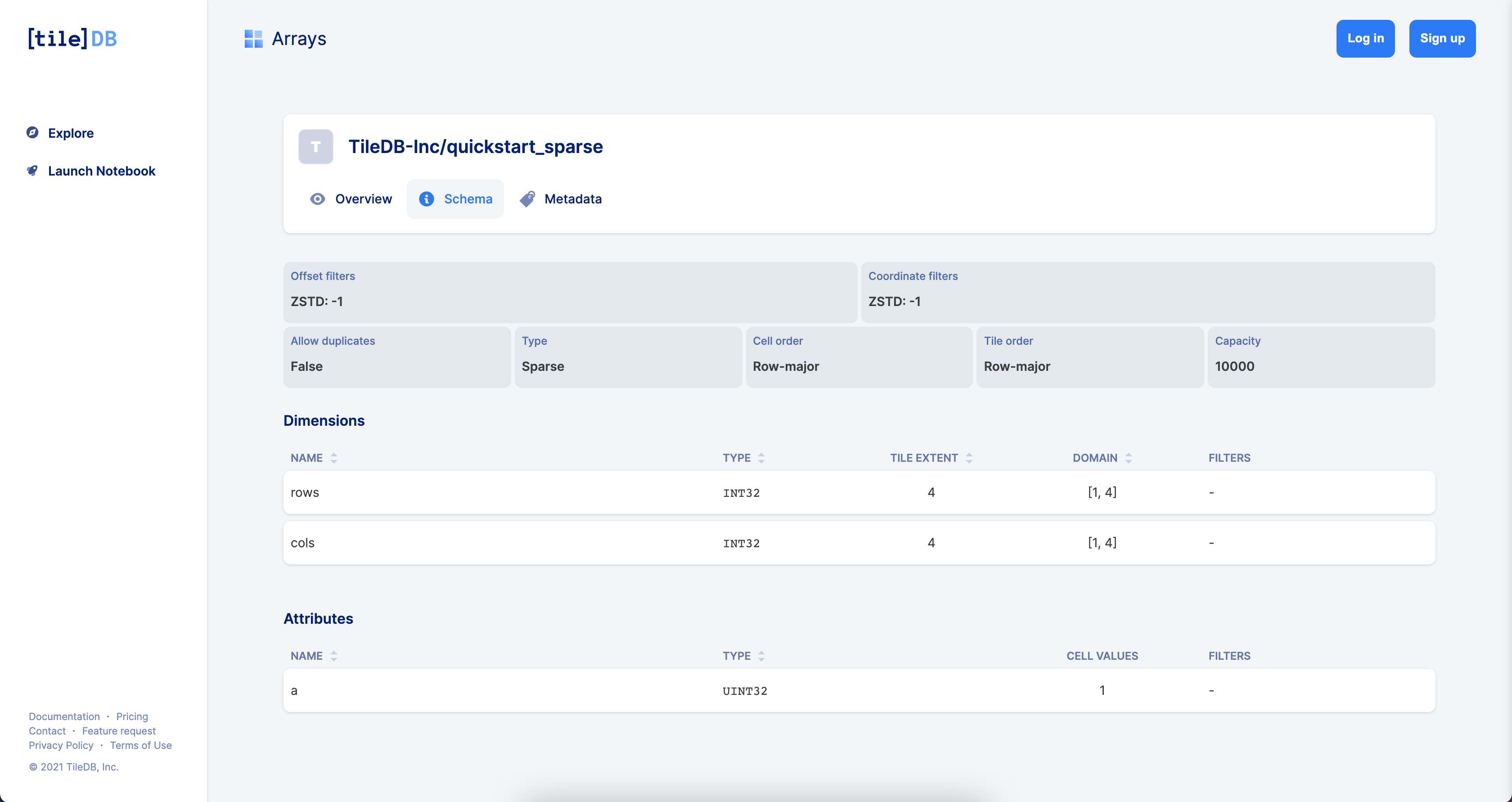This screenshot has width=1512, height=802.
Task: Click the tile extent 4 of rows
Action: [931, 492]
